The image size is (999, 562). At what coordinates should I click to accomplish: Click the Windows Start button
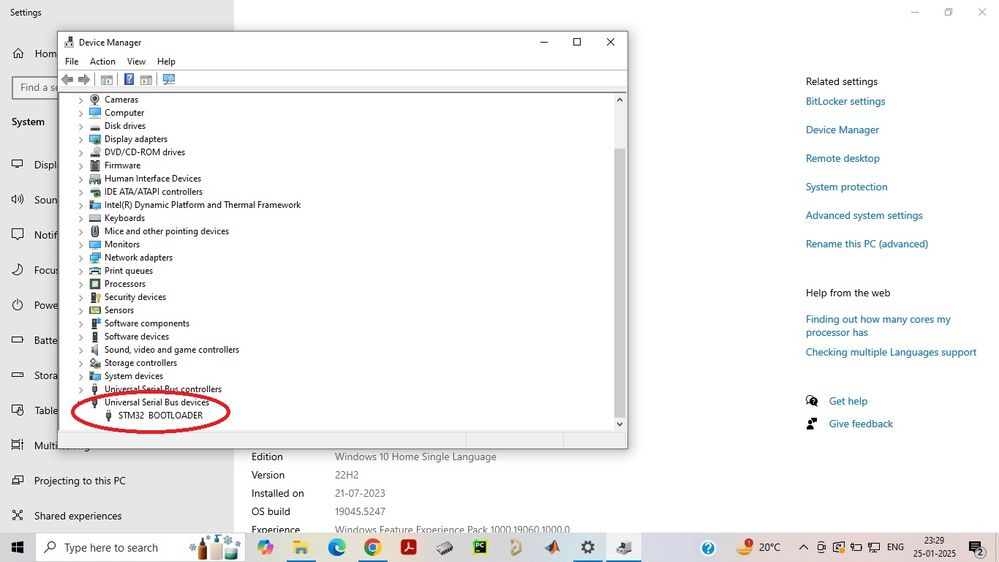18,547
